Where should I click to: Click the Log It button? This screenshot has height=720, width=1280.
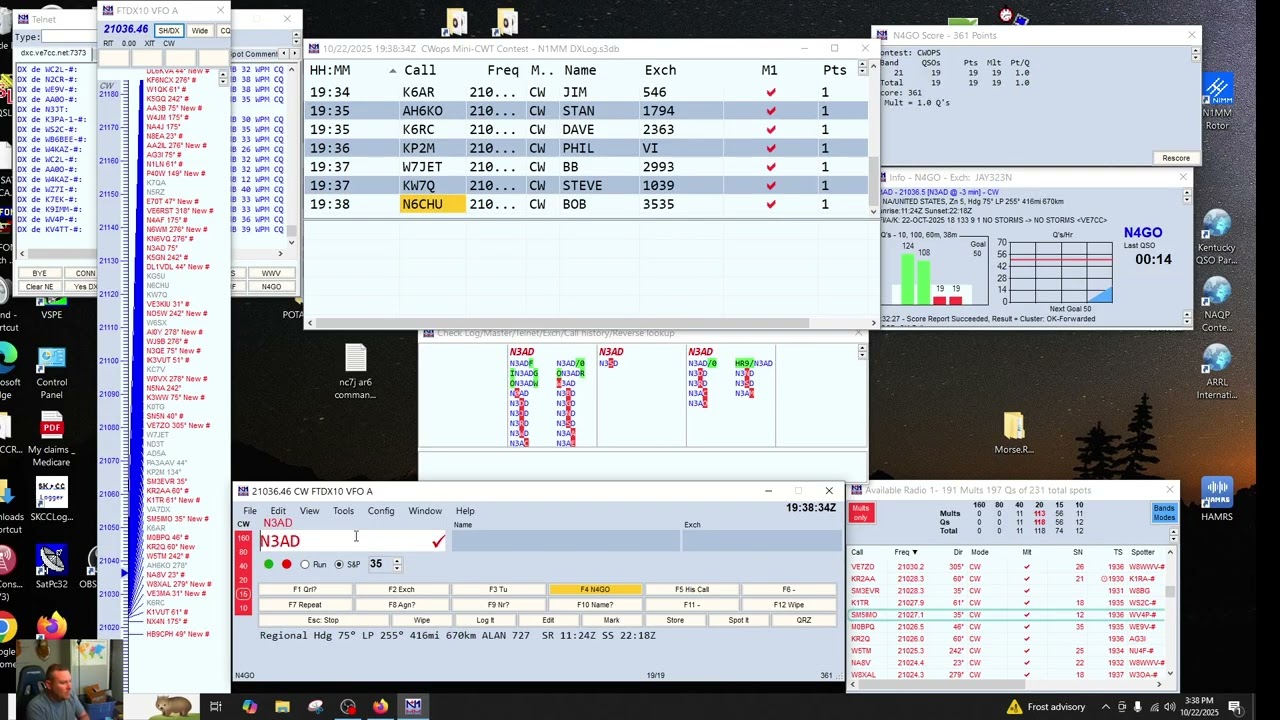point(485,620)
